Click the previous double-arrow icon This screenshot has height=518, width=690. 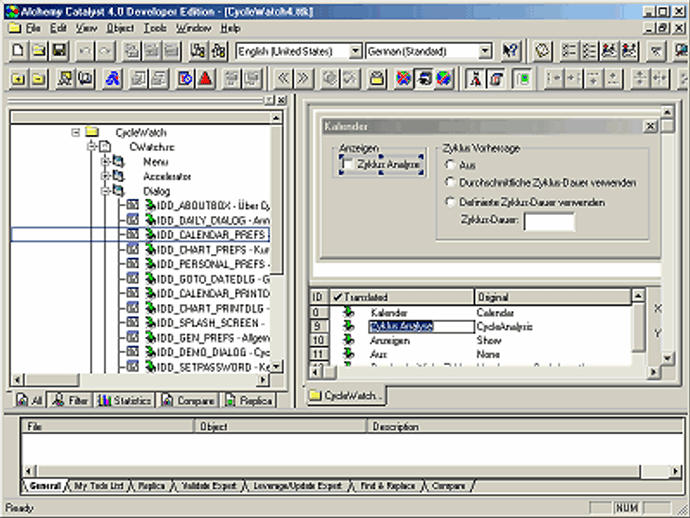(x=283, y=79)
